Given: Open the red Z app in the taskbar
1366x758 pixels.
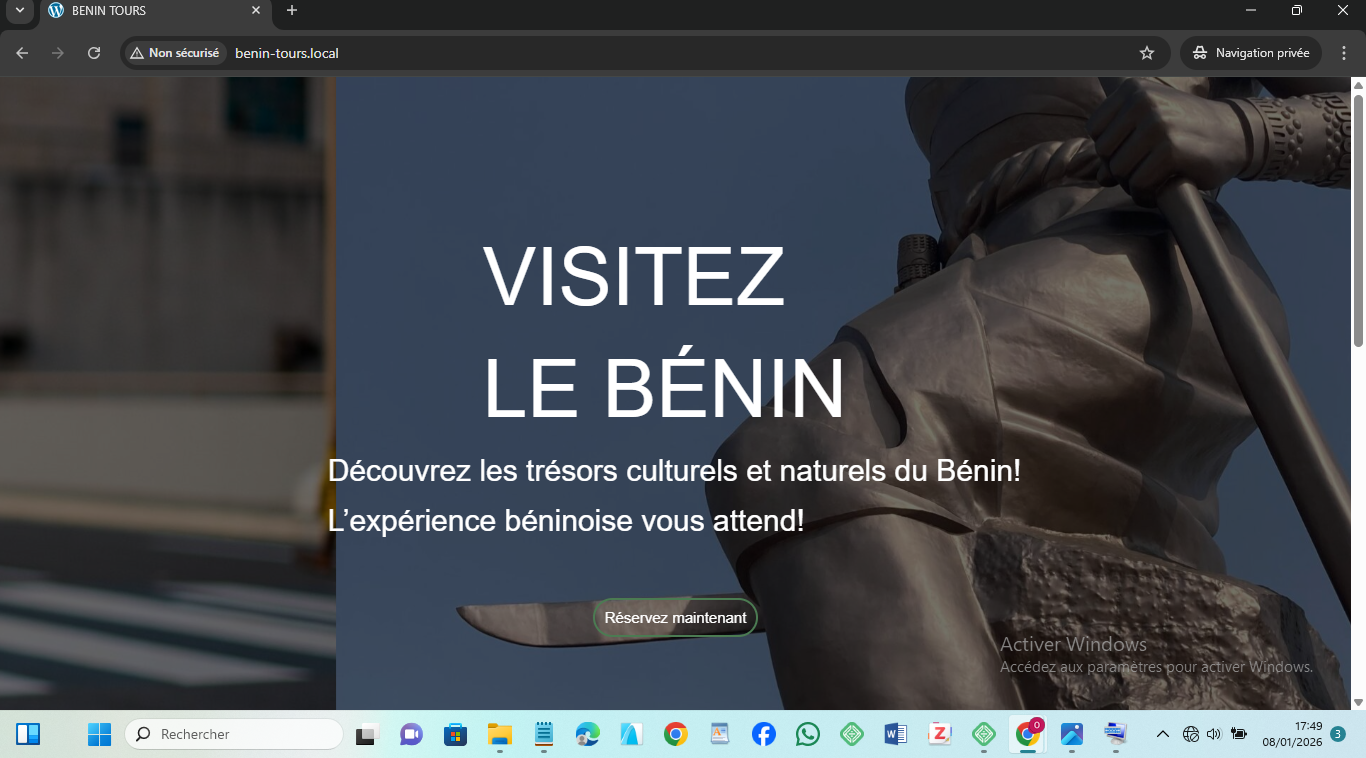Looking at the screenshot, I should pos(939,734).
